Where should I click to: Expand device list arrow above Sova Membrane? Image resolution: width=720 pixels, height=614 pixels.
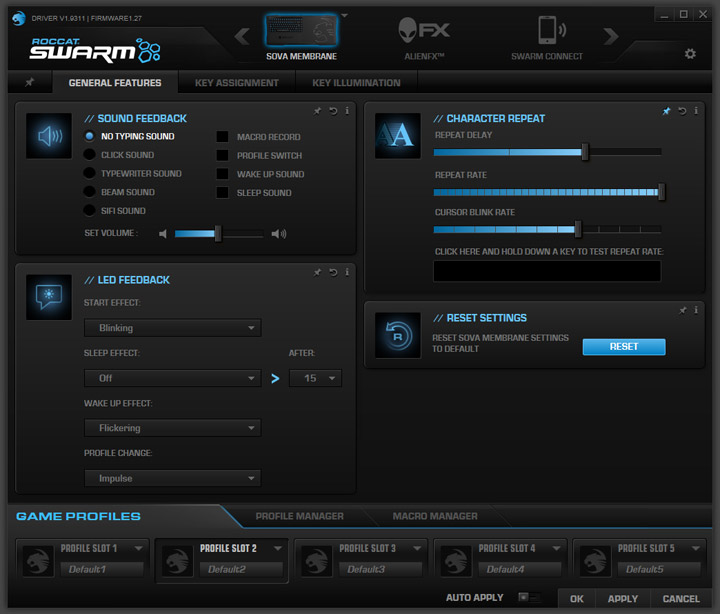pos(344,16)
